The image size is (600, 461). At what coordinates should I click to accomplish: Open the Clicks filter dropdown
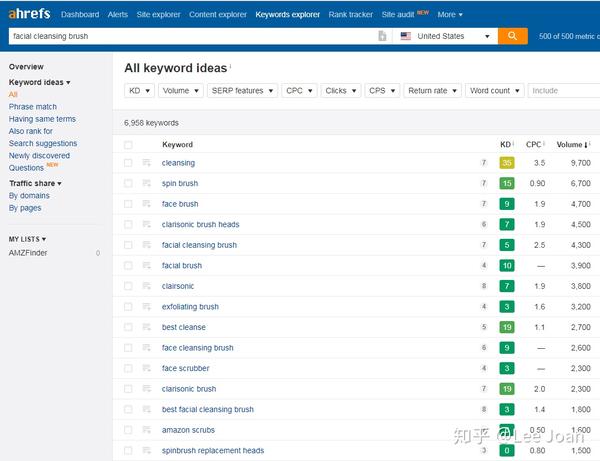pyautogui.click(x=341, y=91)
